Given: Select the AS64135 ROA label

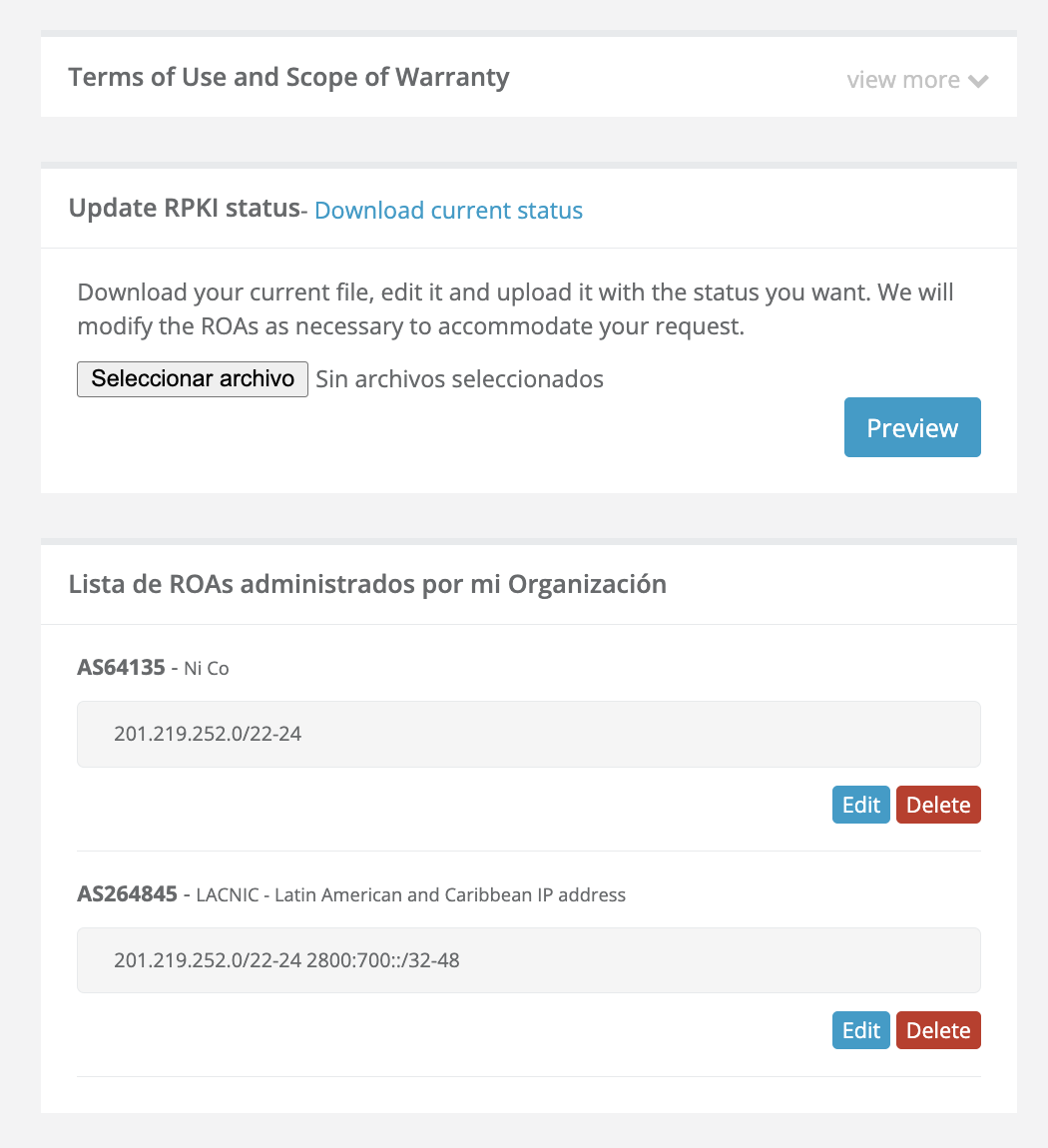Looking at the screenshot, I should tap(121, 667).
